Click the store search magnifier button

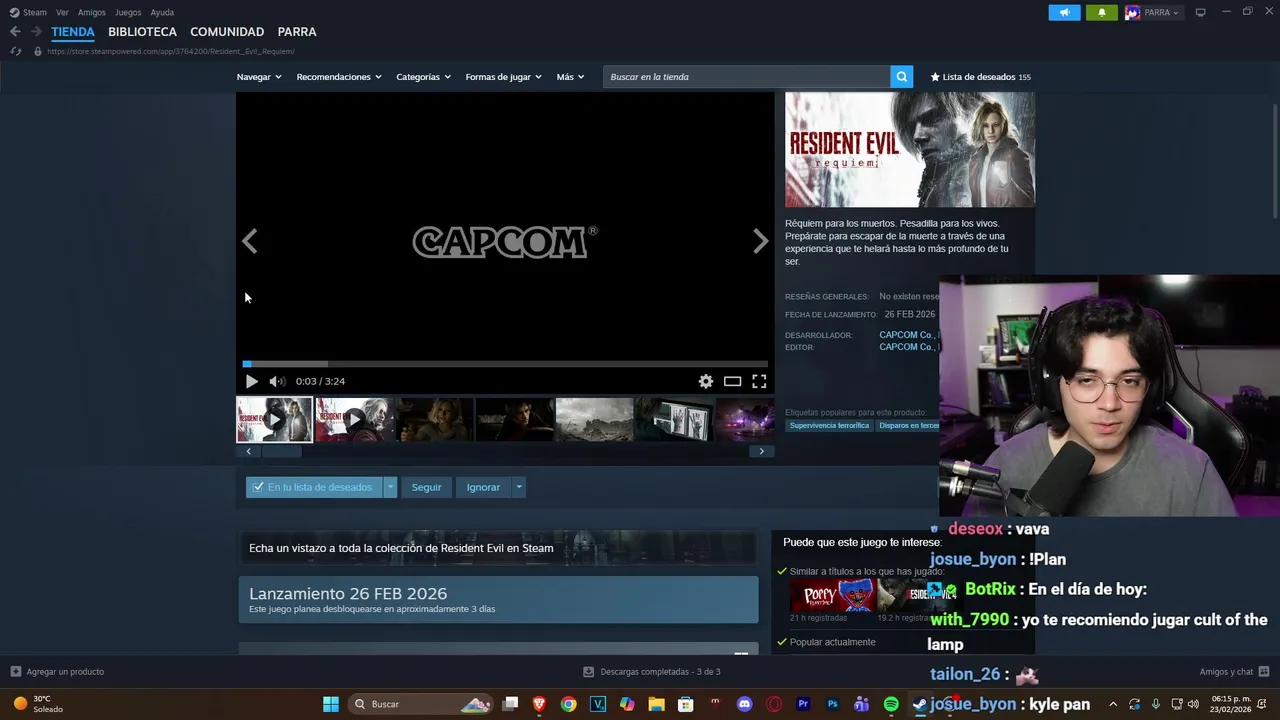click(x=901, y=77)
